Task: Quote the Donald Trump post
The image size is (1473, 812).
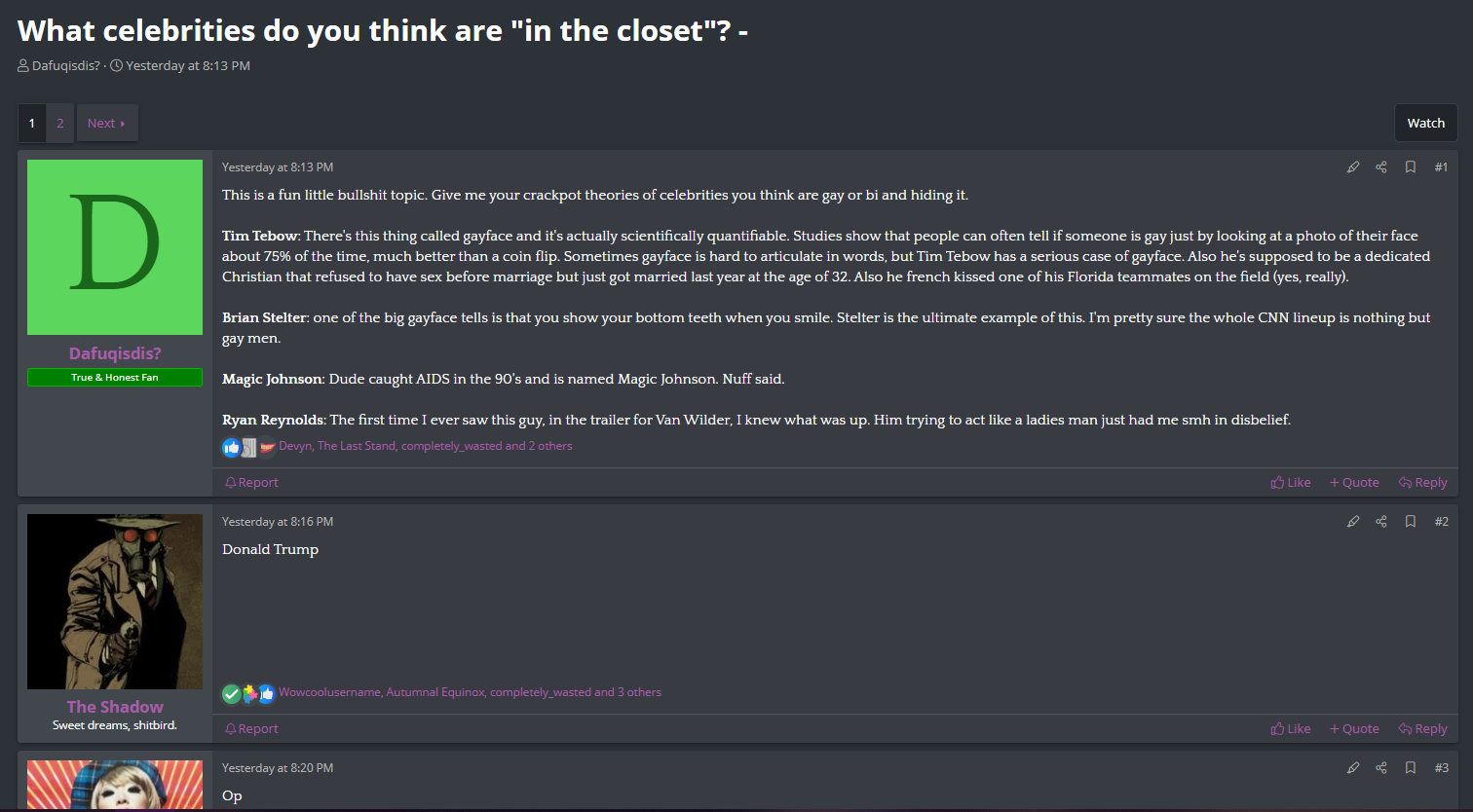Action: [1354, 729]
